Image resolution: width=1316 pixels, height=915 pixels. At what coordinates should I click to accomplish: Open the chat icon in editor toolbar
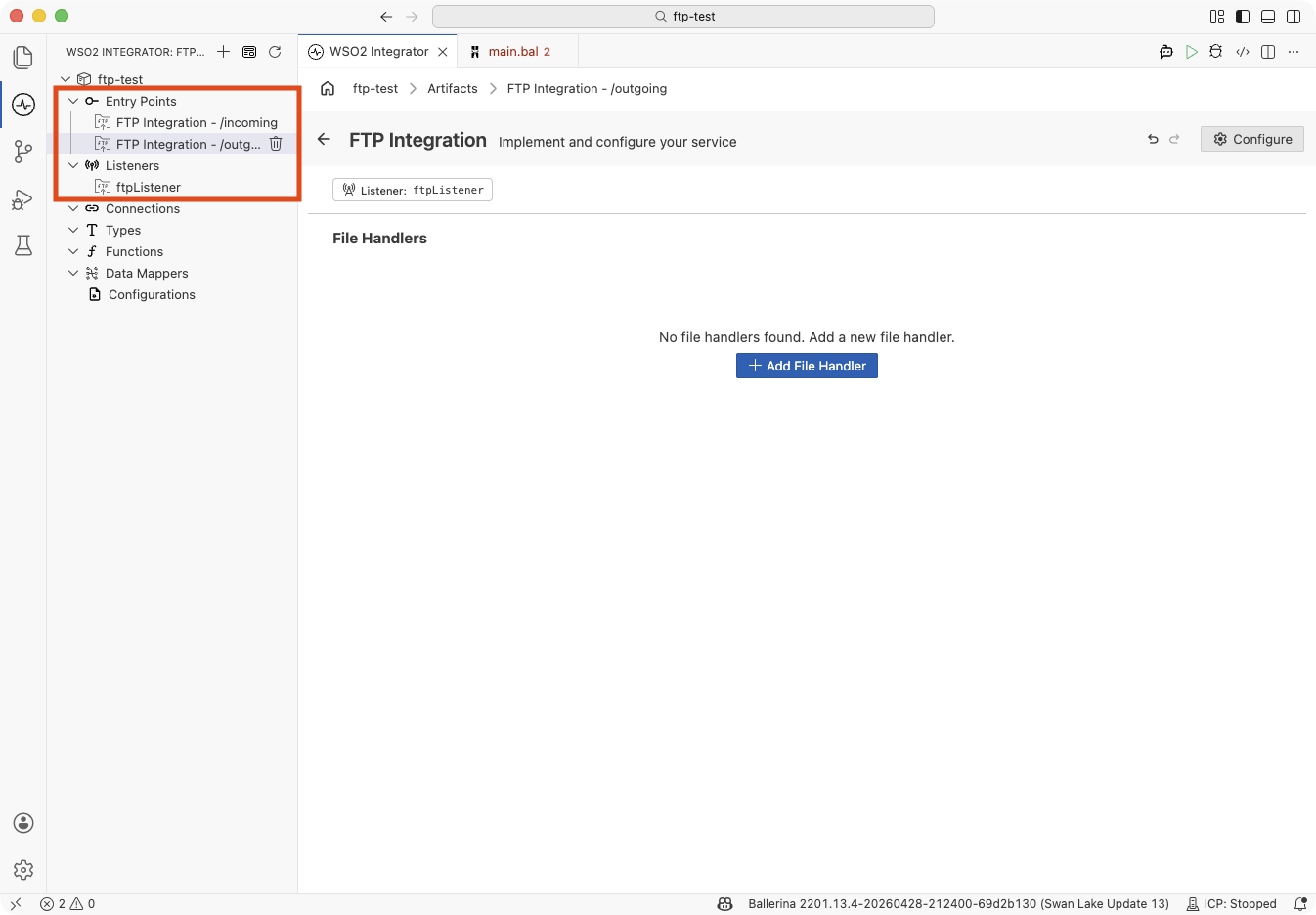1165,52
